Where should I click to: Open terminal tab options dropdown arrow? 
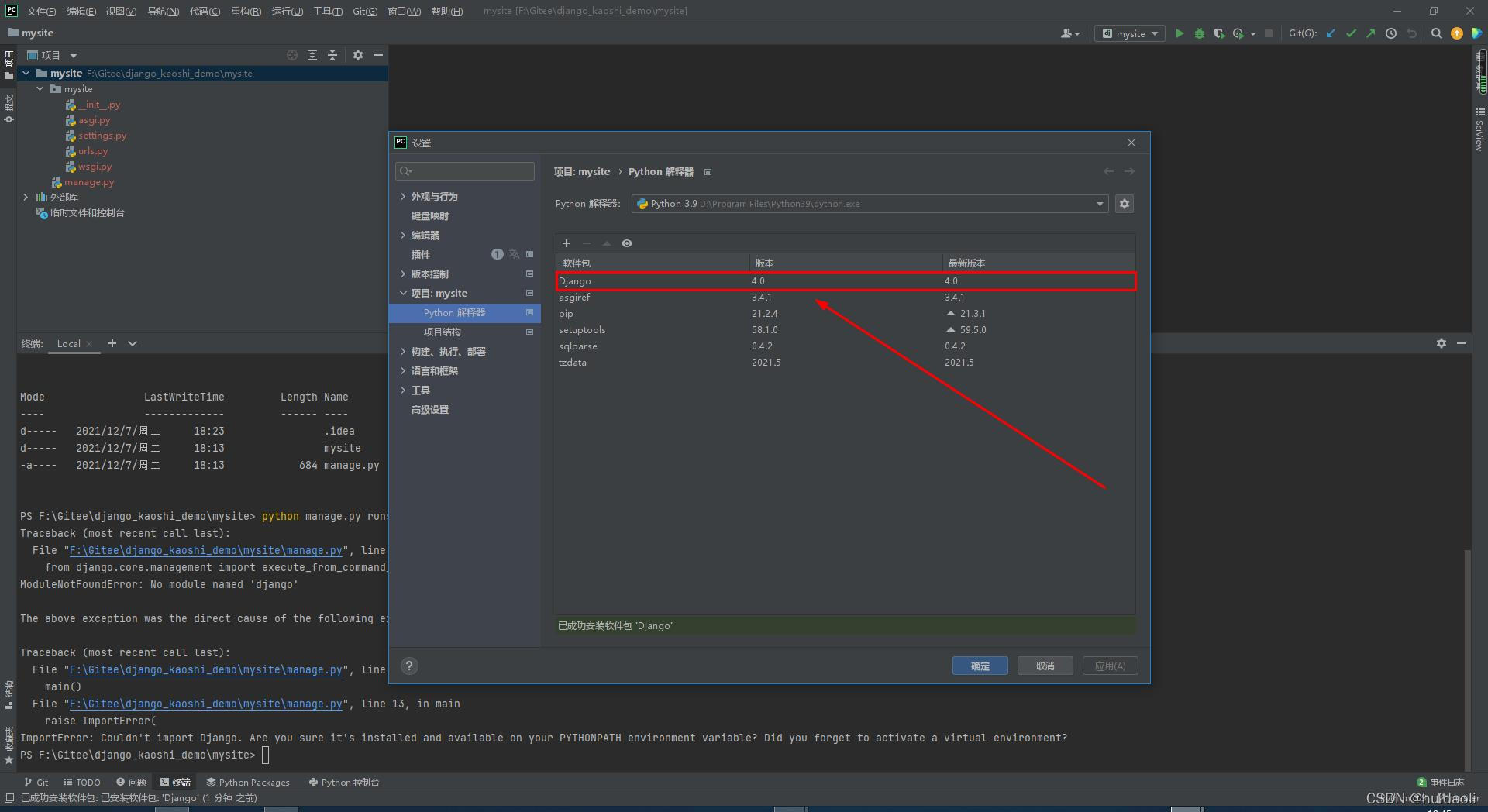click(133, 343)
